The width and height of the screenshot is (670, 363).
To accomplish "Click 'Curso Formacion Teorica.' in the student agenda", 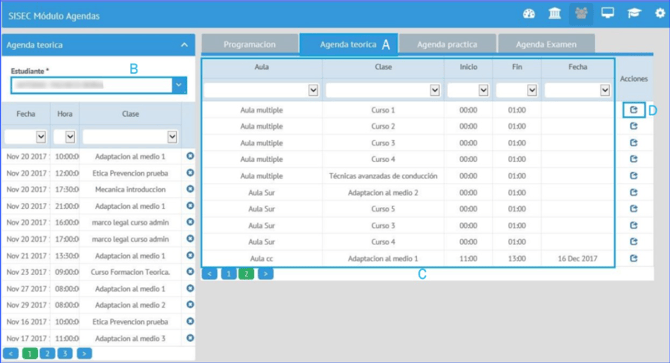I will coord(130,272).
